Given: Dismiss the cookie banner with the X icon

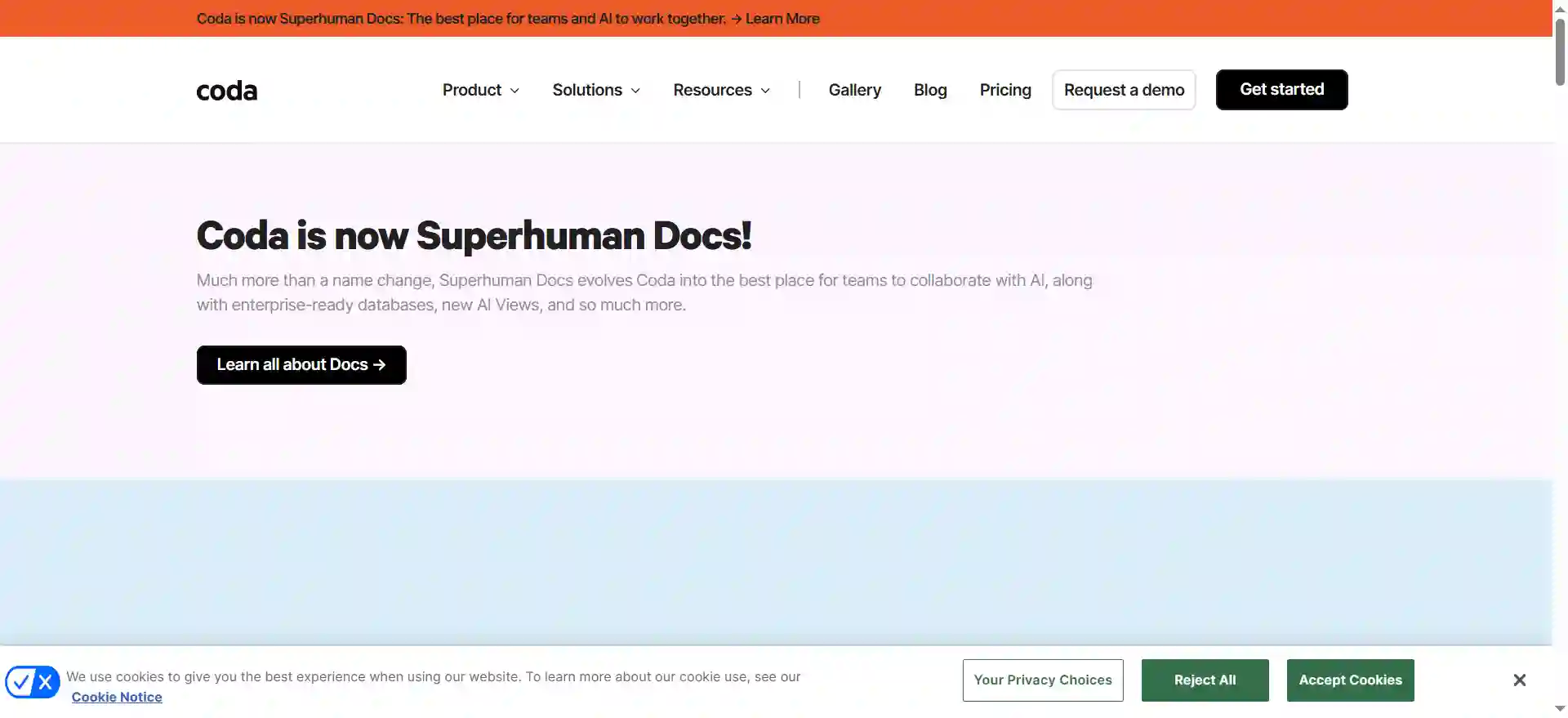Looking at the screenshot, I should tap(1519, 680).
